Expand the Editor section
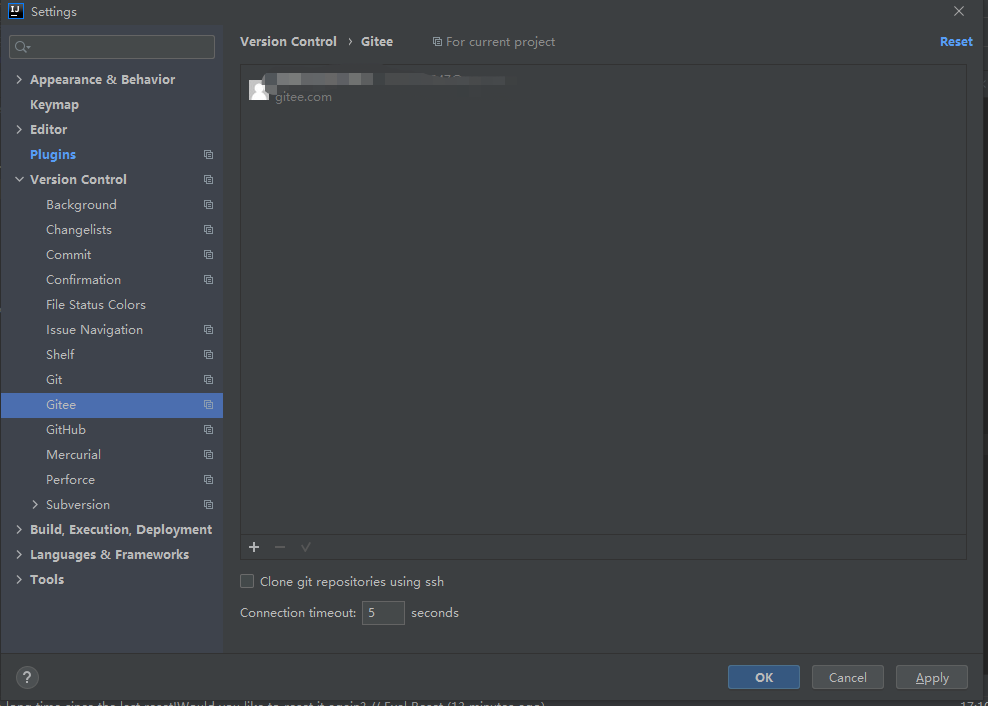988x706 pixels. click(x=19, y=129)
